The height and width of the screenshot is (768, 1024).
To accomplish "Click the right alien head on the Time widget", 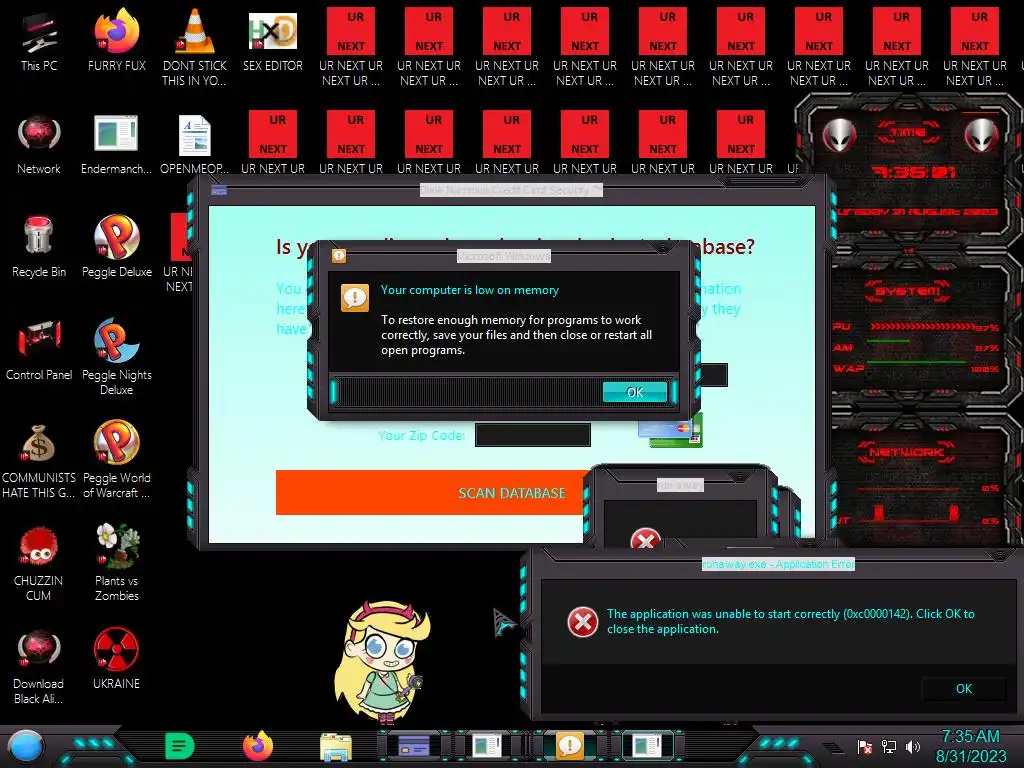I will (x=981, y=135).
